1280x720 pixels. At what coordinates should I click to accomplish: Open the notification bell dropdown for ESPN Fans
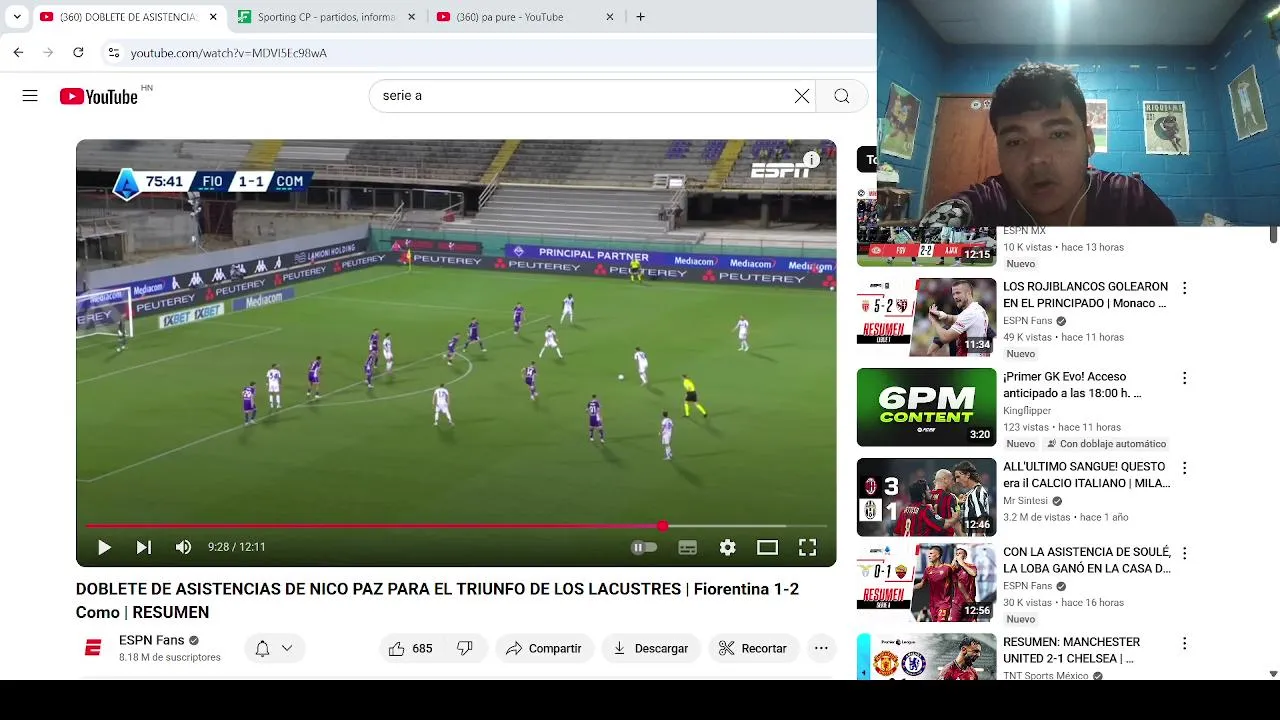pos(274,648)
